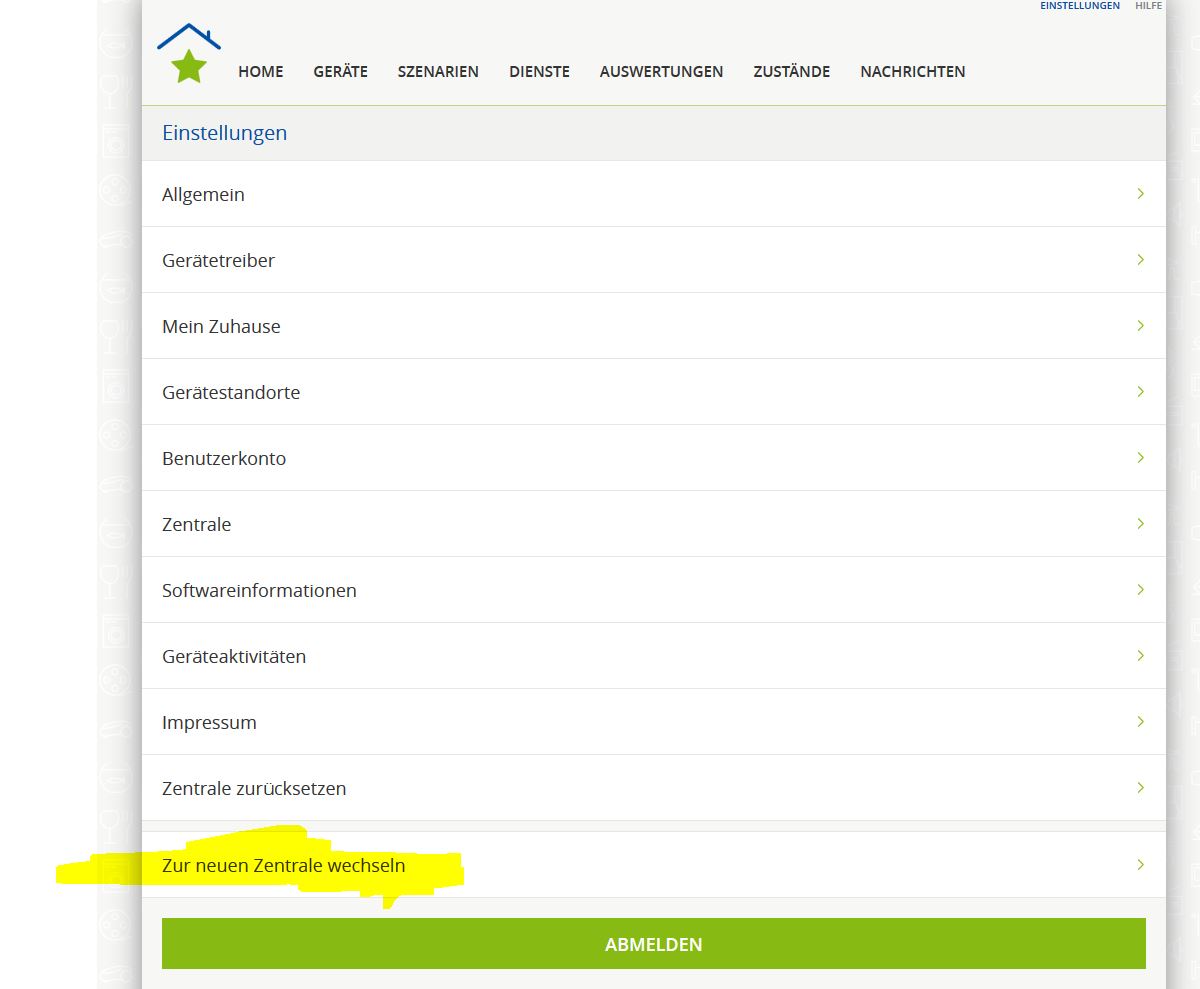Go to the GERÄTE menu
The image size is (1200, 989).
coord(340,72)
